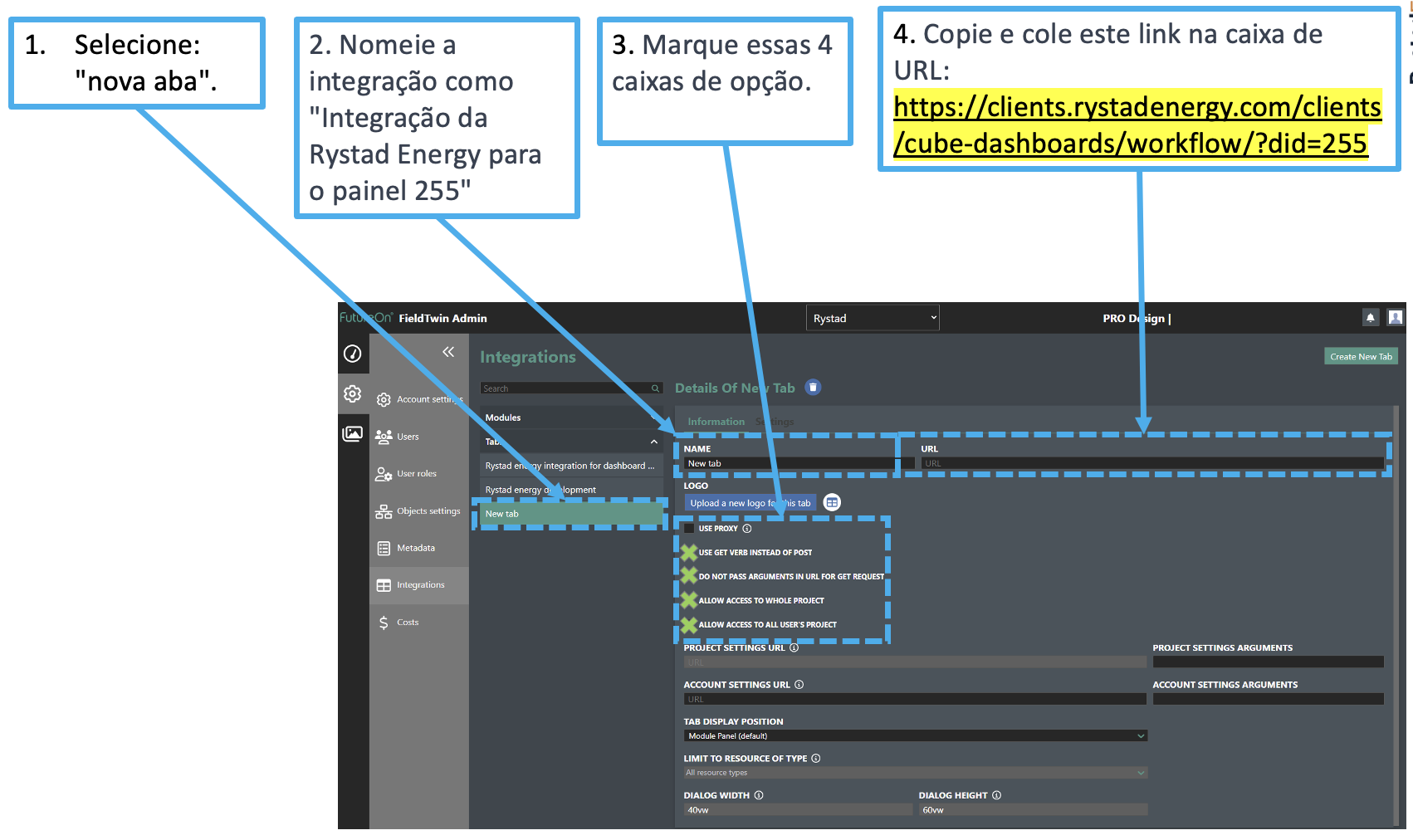Toggle Allow Access To All User's Project

point(689,625)
